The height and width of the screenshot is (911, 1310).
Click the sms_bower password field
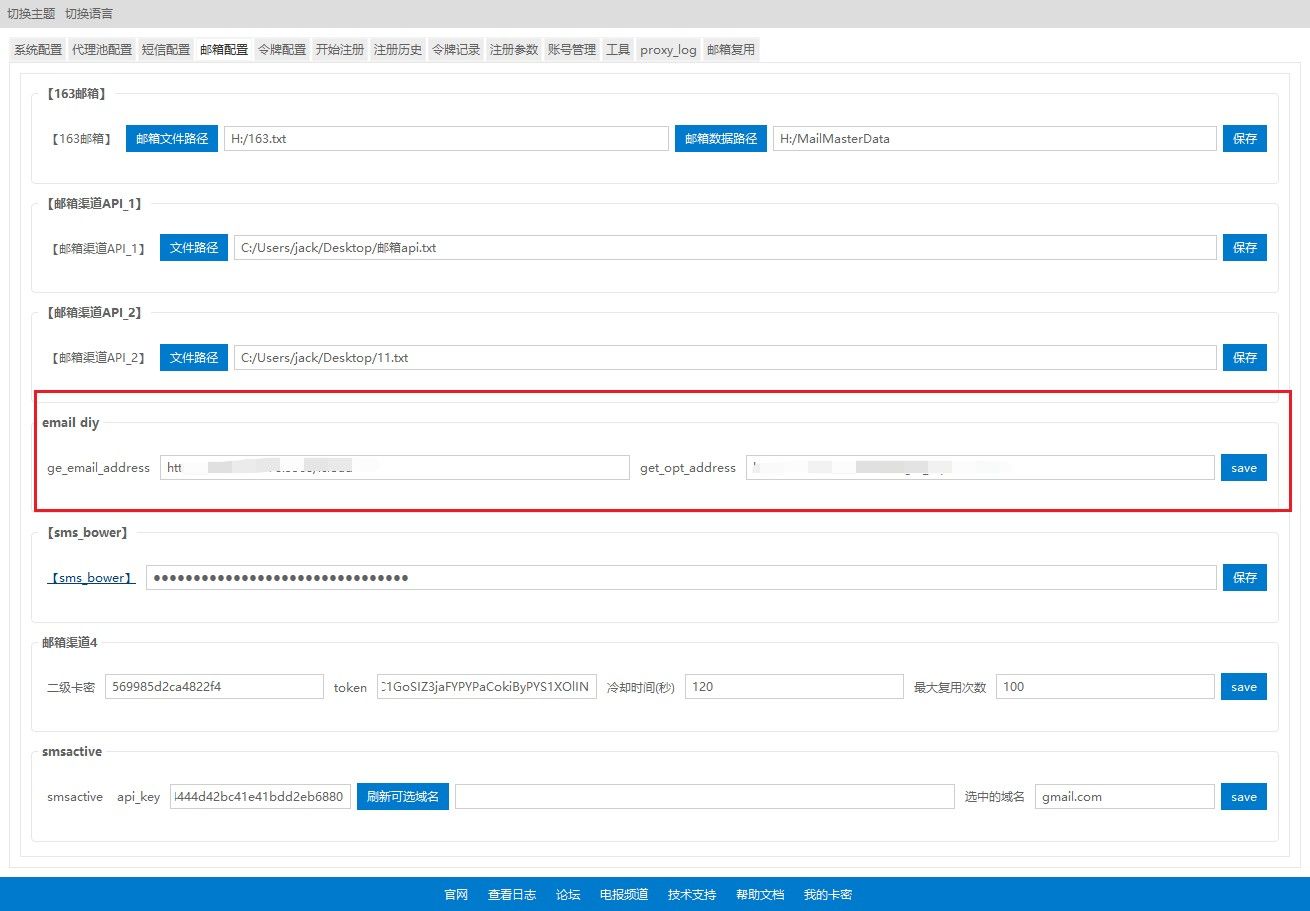(680, 578)
